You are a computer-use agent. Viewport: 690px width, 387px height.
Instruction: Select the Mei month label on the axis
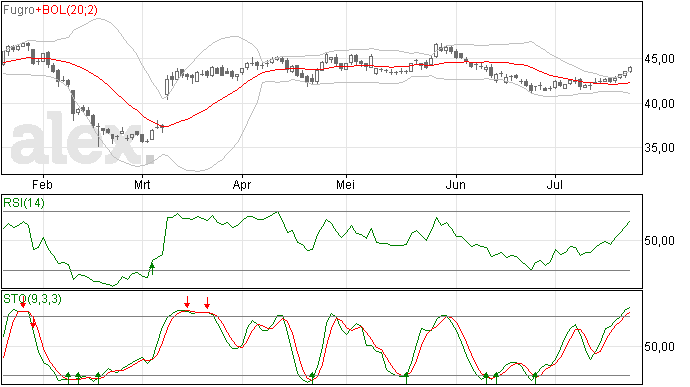point(345,184)
